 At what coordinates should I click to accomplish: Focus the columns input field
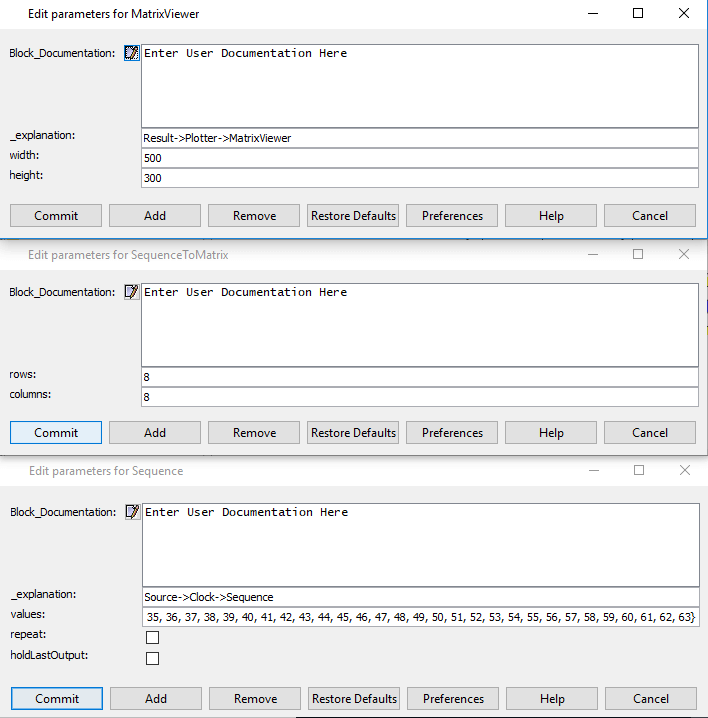click(x=419, y=397)
